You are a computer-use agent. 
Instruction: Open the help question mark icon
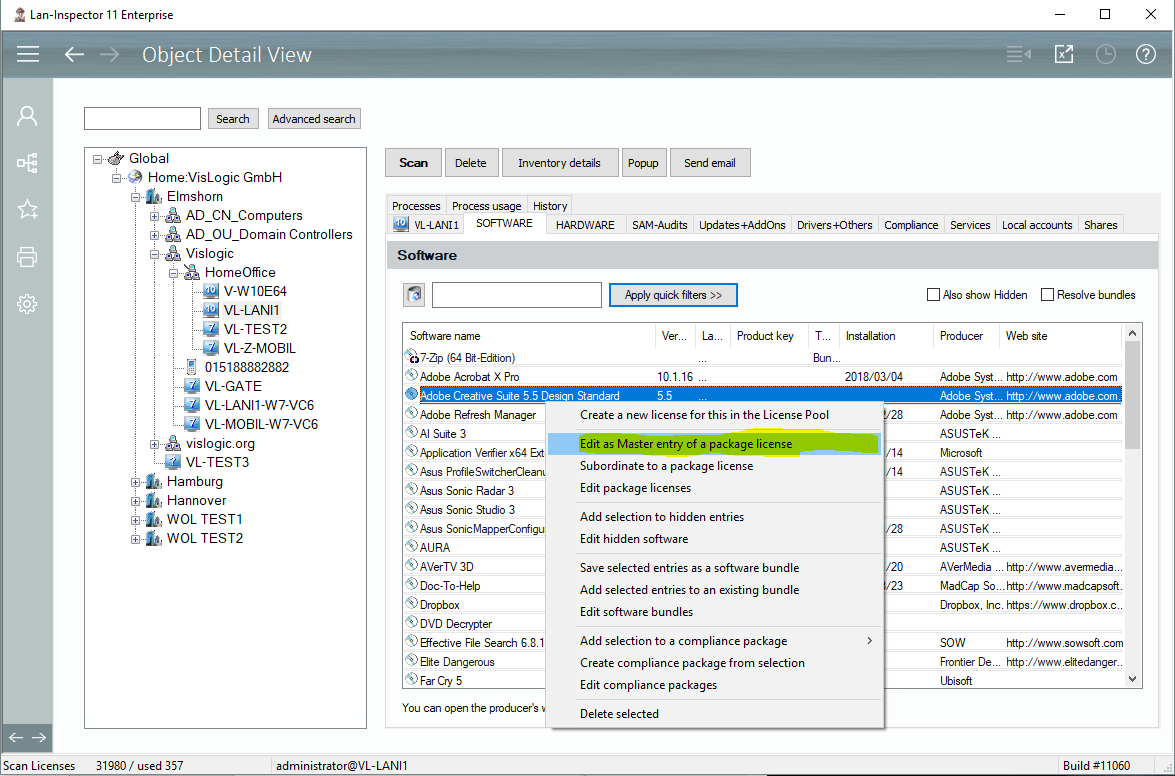click(1145, 54)
